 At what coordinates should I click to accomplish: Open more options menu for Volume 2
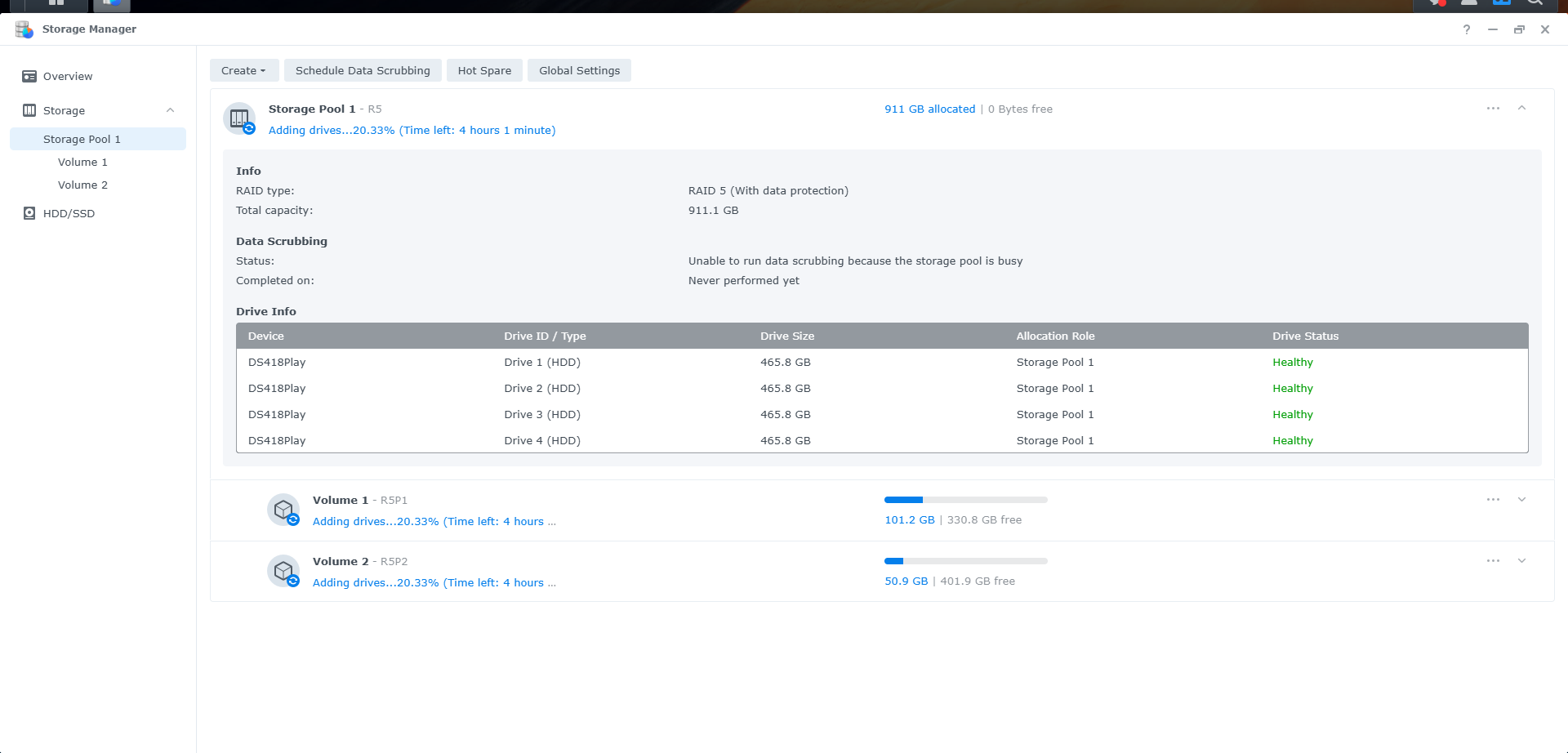click(1493, 560)
